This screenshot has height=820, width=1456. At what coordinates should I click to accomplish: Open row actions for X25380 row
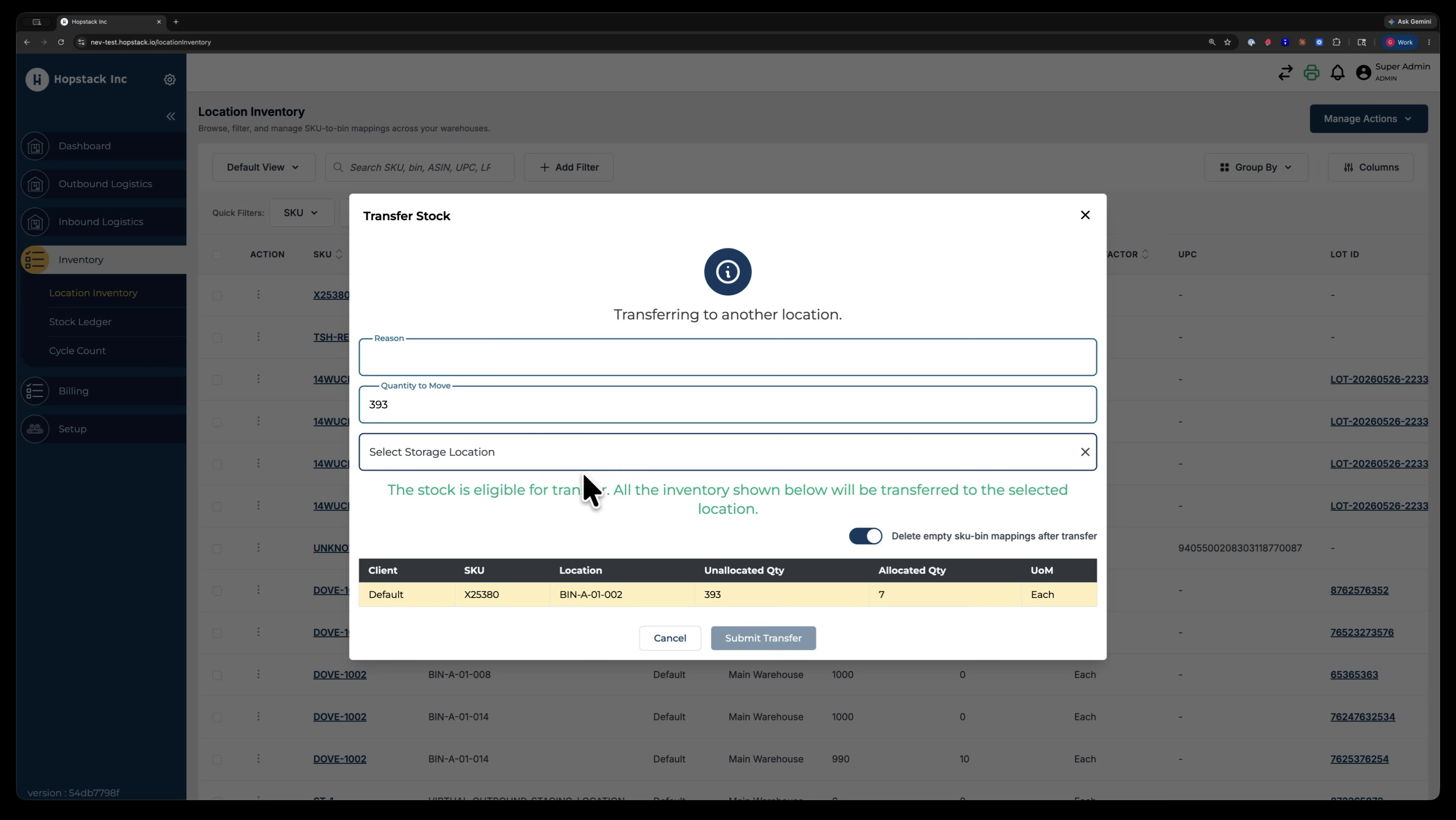point(258,295)
